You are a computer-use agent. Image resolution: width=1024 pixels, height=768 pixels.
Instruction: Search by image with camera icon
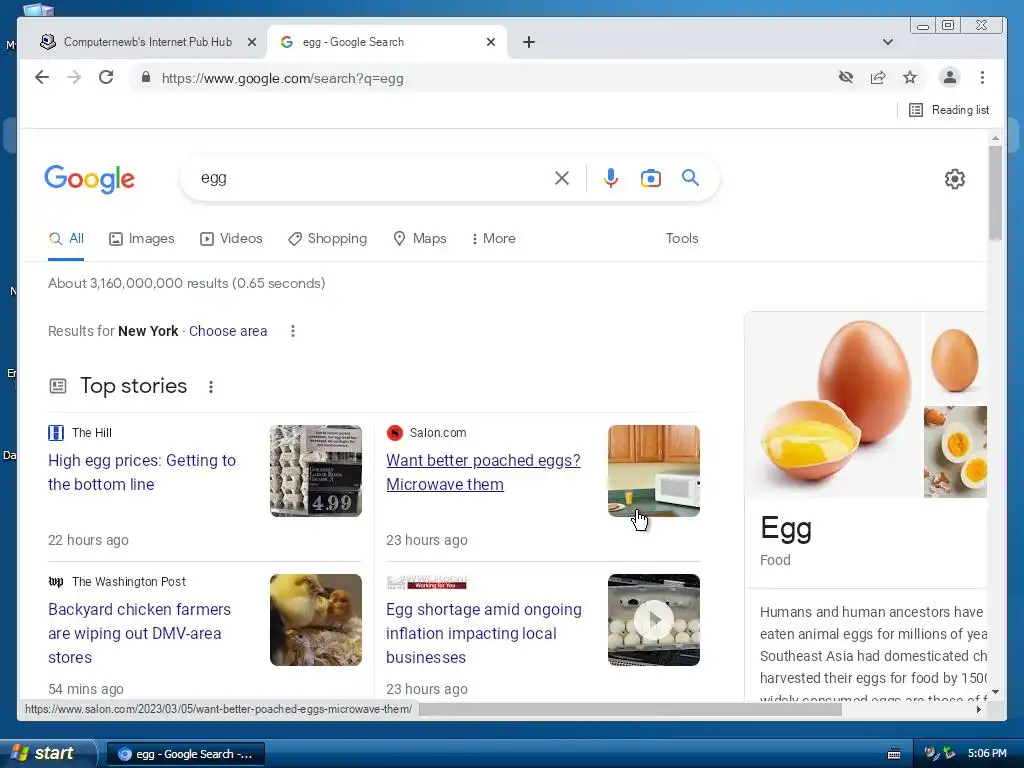[650, 178]
